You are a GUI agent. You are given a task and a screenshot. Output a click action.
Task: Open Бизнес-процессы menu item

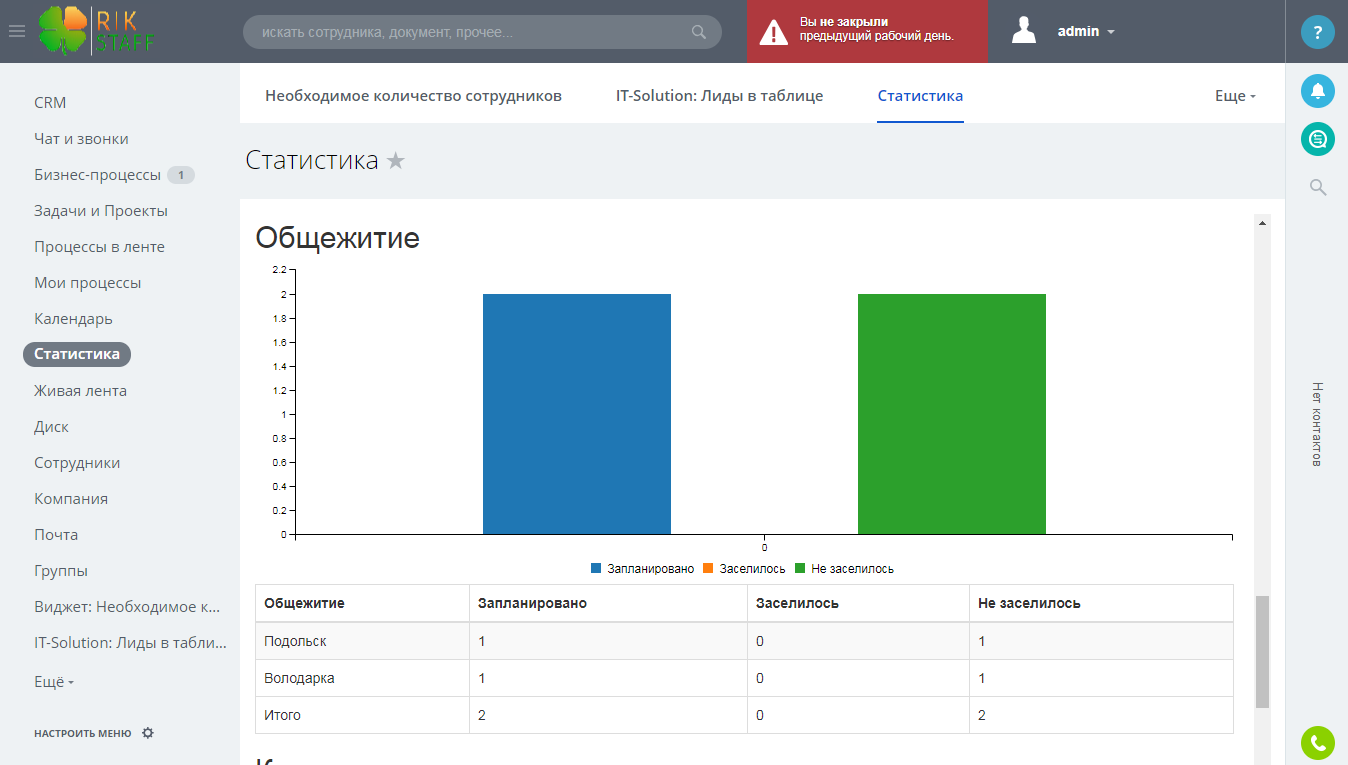tap(97, 175)
